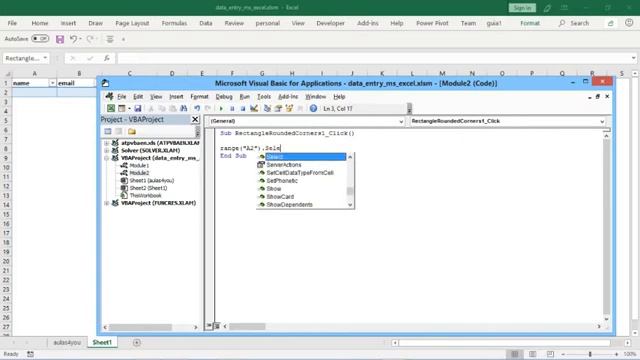Save the VBA project with the toolbar disk icon
This screenshot has width=640, height=360.
coord(138,109)
